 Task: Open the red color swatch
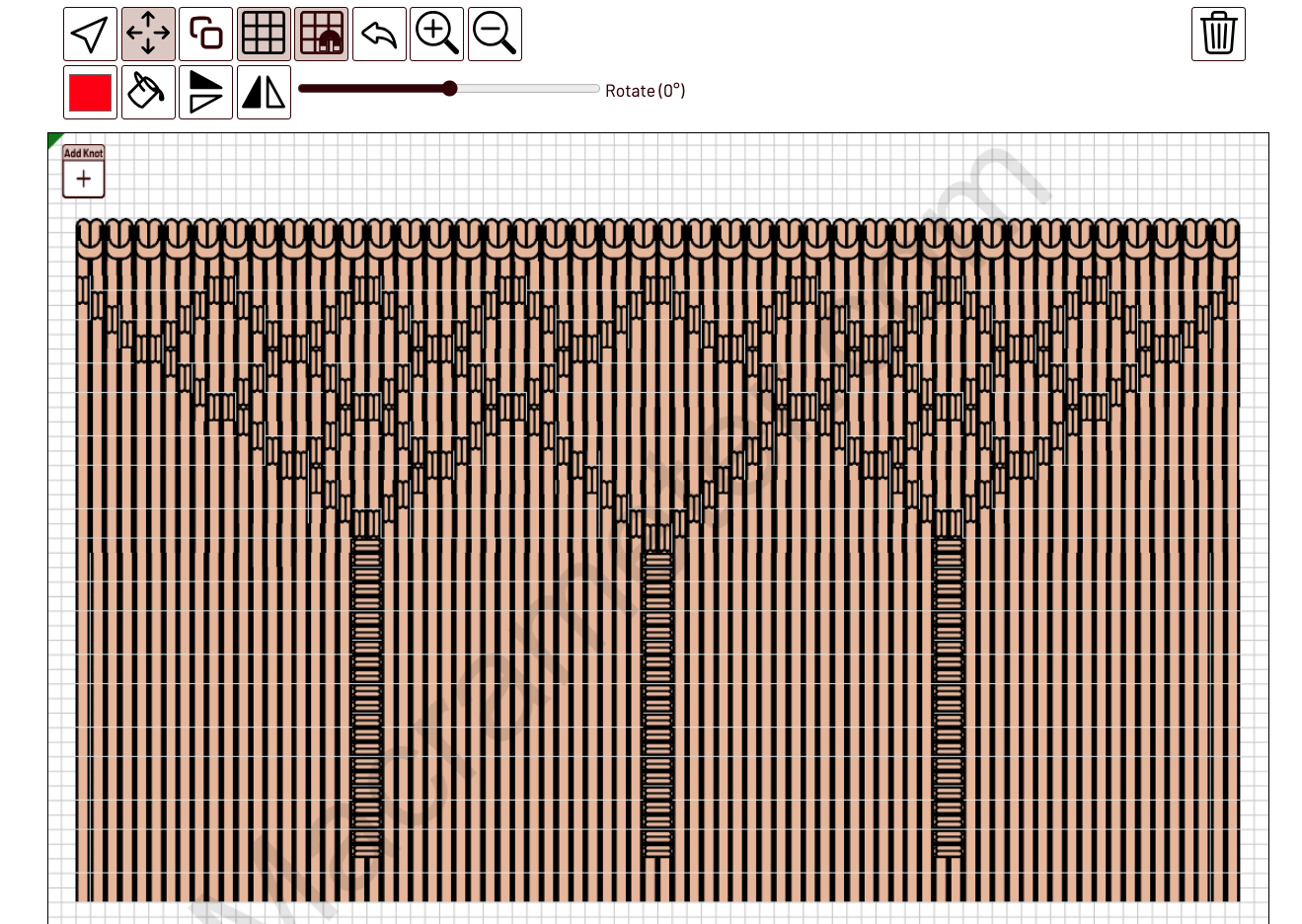90,92
